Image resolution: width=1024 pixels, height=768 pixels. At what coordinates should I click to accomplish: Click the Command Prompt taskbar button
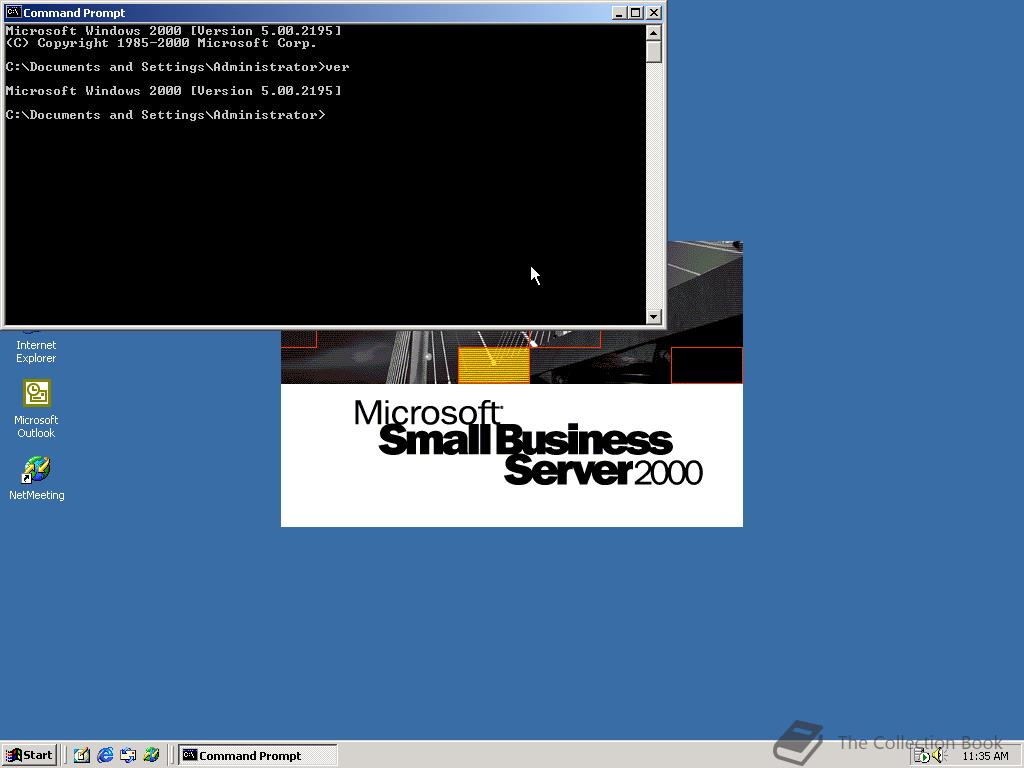point(258,756)
